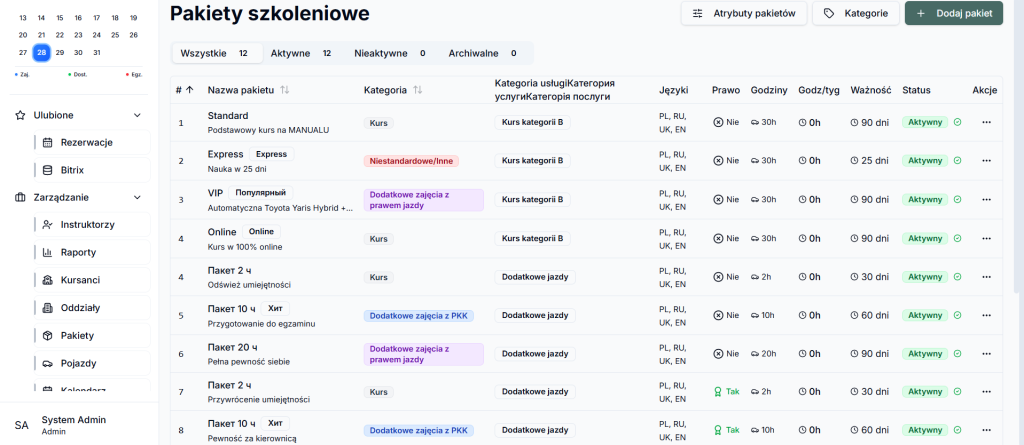Click the Популярный badge on VIP
The image size is (1024, 445).
point(261,193)
